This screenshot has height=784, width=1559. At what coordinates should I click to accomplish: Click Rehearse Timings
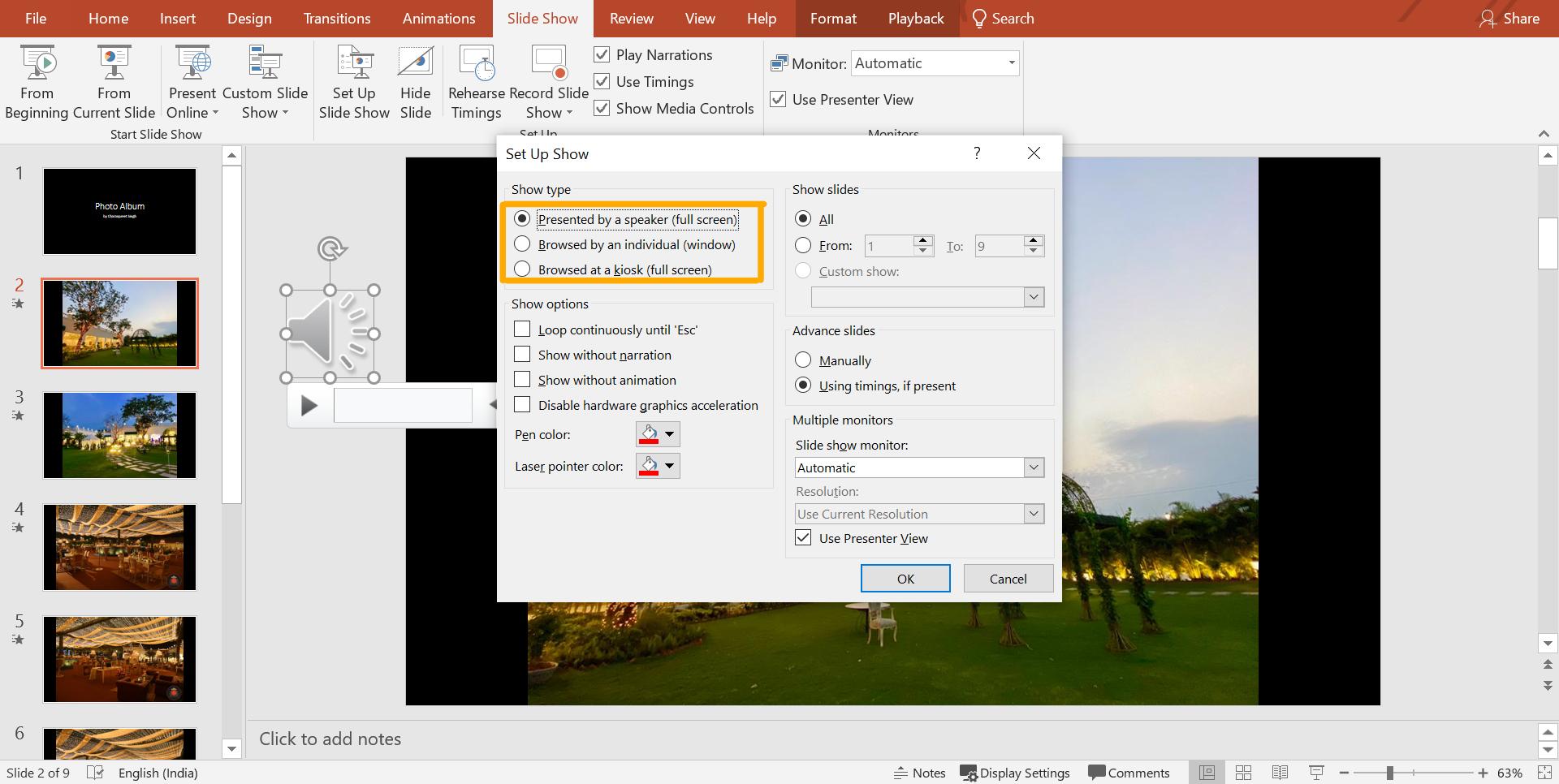(476, 81)
